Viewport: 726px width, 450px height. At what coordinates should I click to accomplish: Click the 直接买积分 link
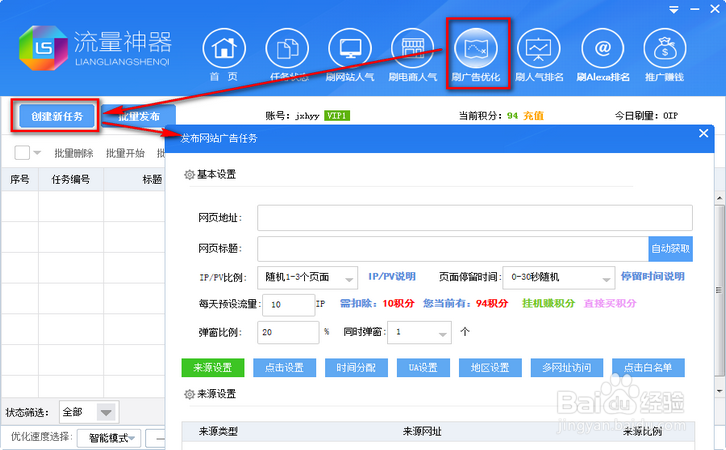click(x=610, y=304)
